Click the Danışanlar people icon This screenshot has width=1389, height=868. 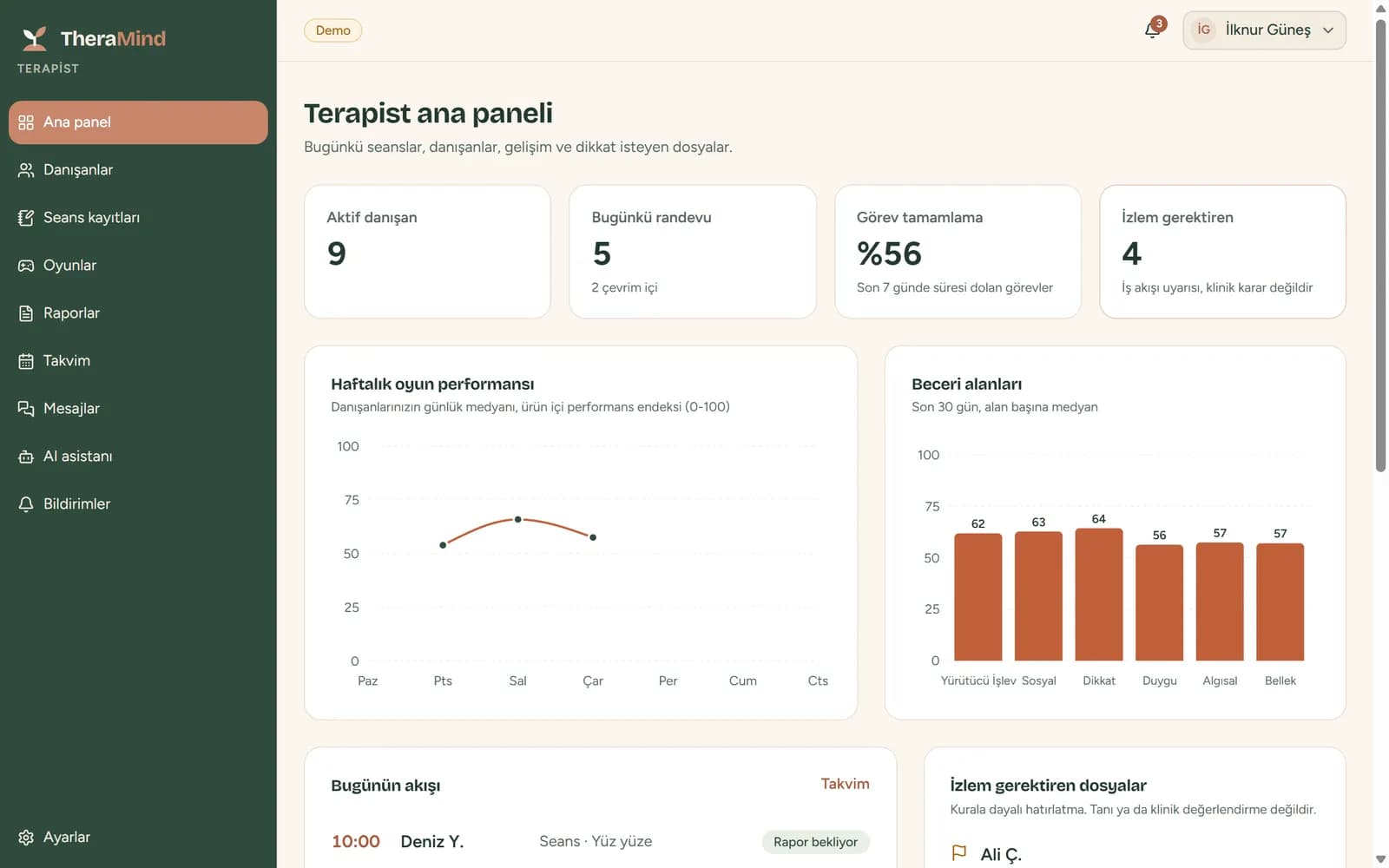[26, 170]
